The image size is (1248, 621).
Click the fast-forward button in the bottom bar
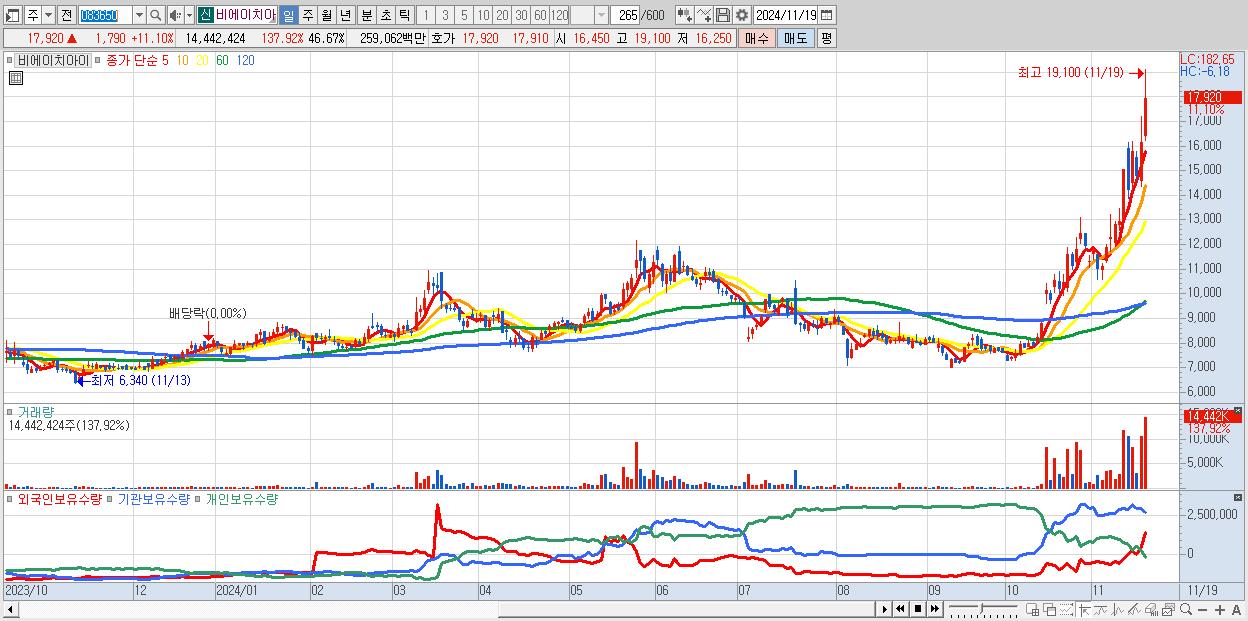click(934, 609)
